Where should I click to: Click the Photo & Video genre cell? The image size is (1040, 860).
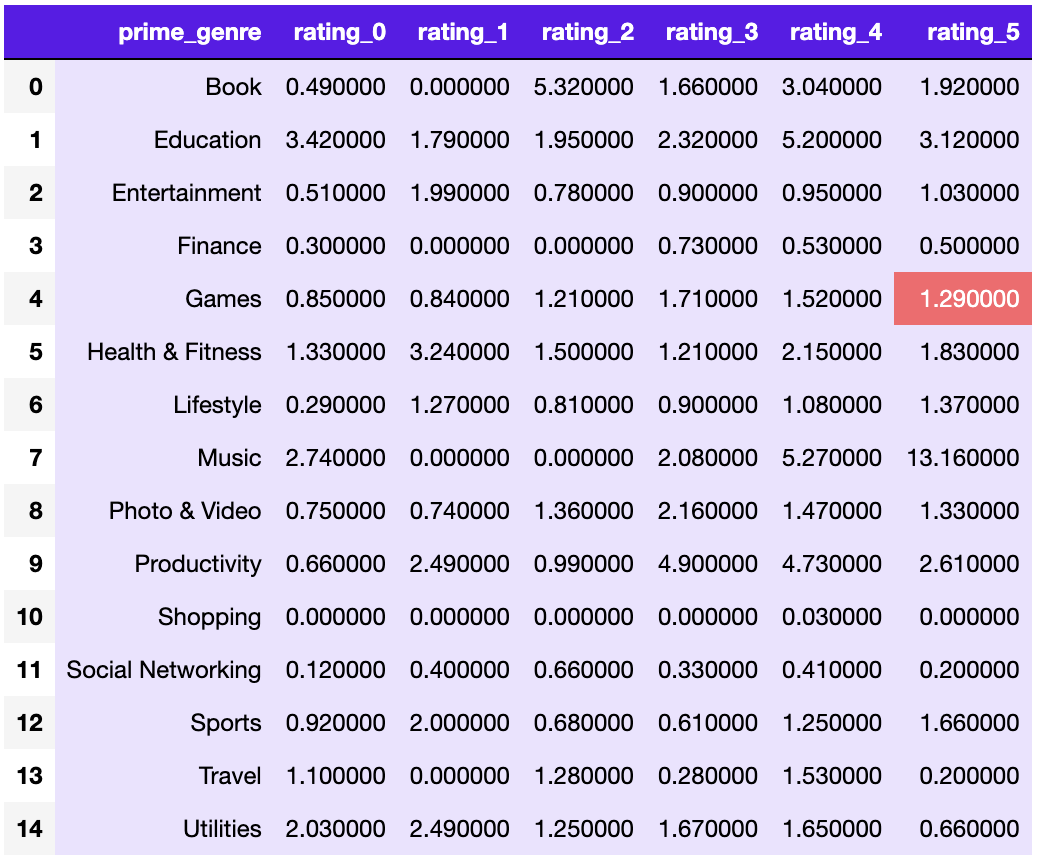click(184, 511)
